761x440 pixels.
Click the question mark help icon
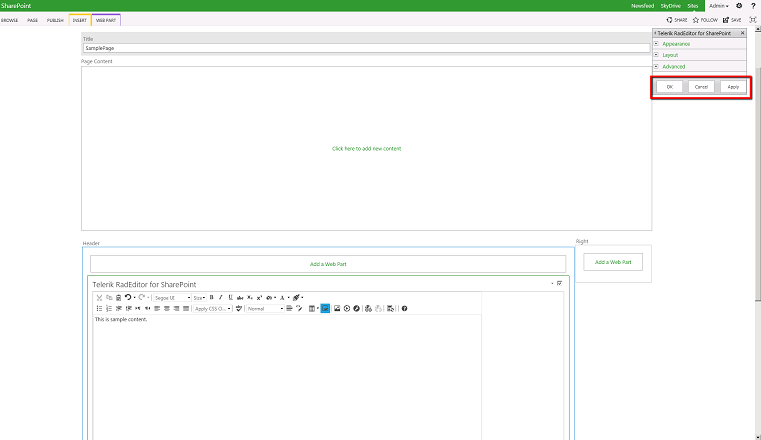[753, 6]
